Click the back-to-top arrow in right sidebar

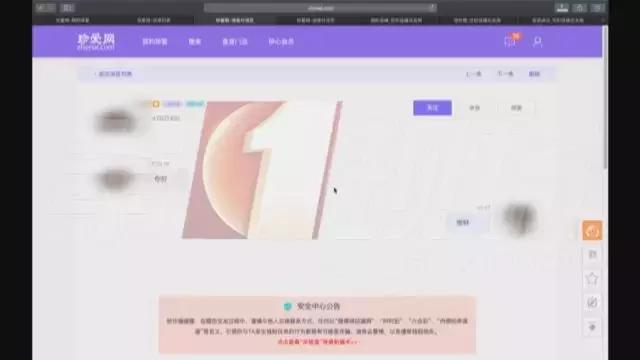point(592,327)
